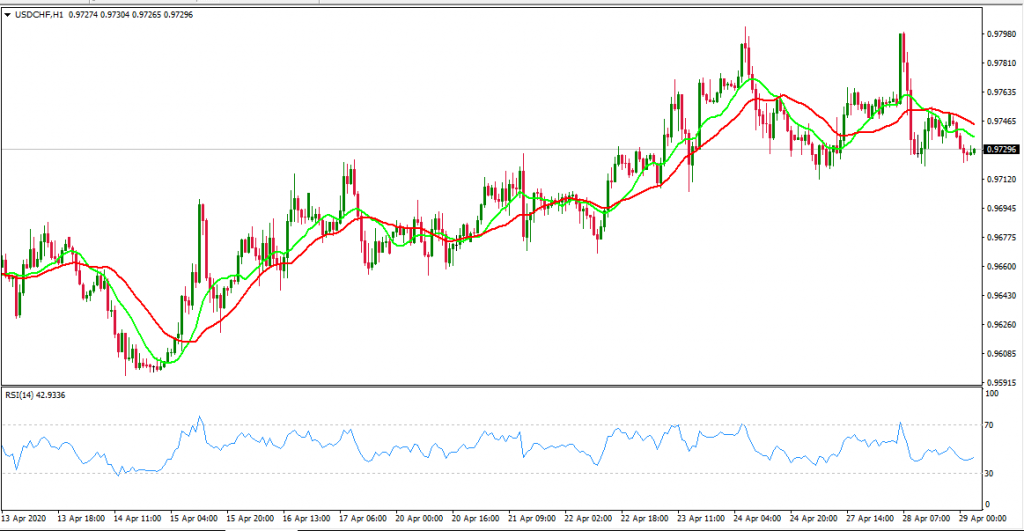Select the 17 Apr 06:00 time label
The width and height of the screenshot is (1024, 531).
point(364,519)
